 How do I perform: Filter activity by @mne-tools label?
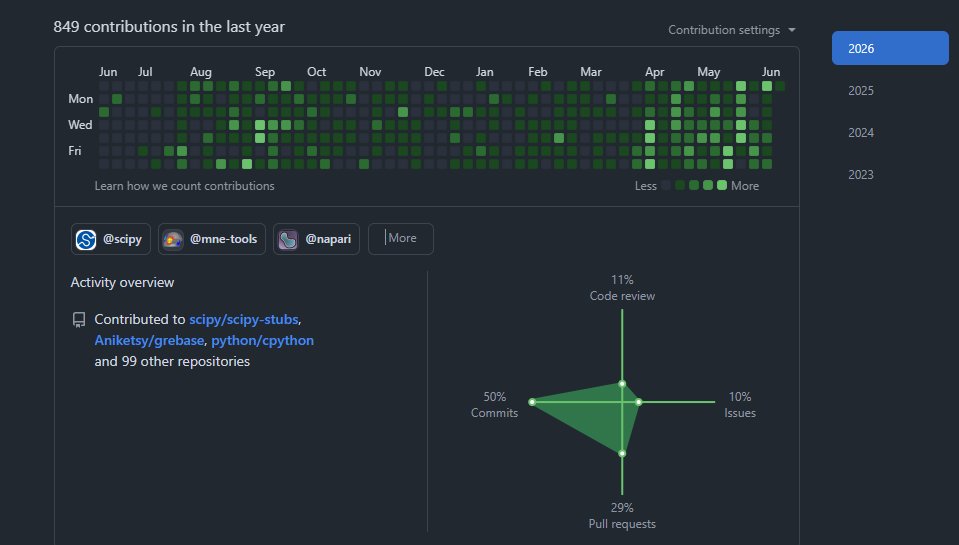point(223,239)
